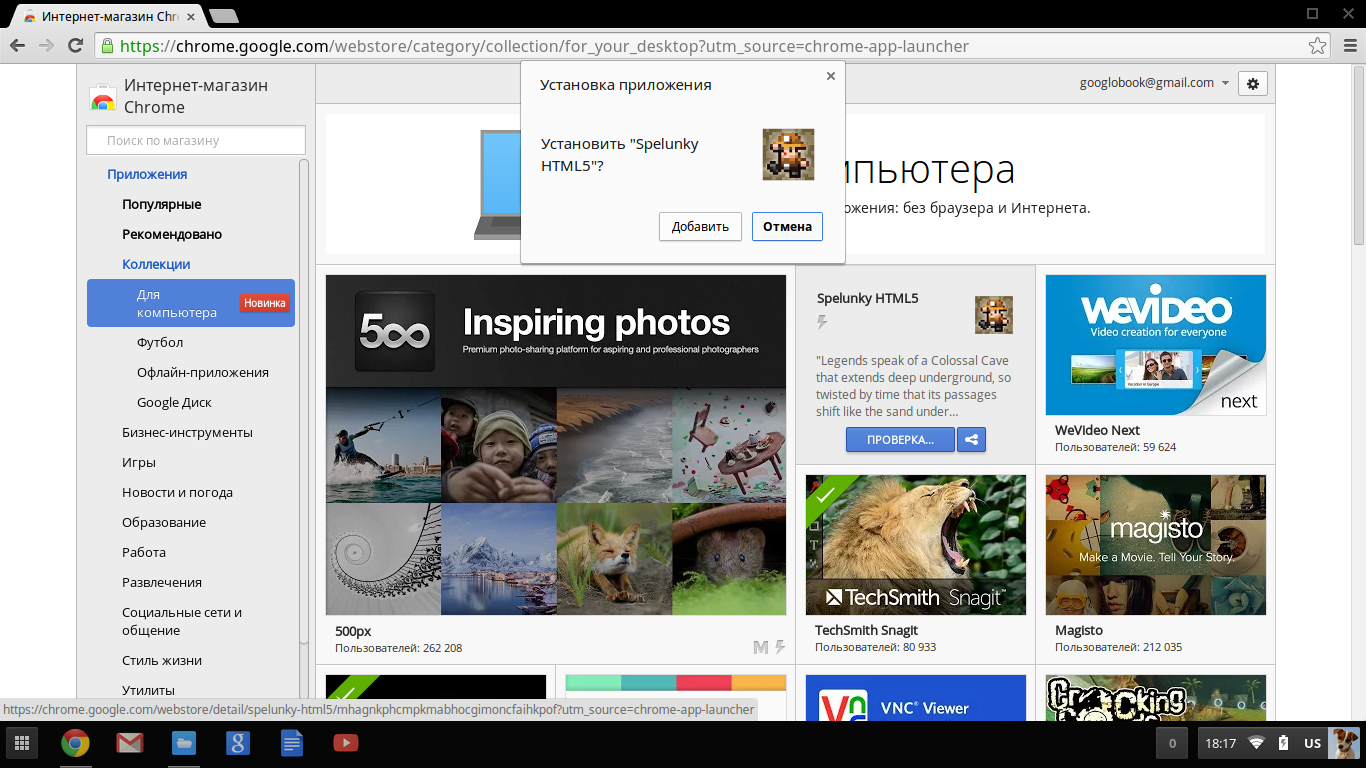
Task: Click the battery status icon
Action: pos(1282,743)
